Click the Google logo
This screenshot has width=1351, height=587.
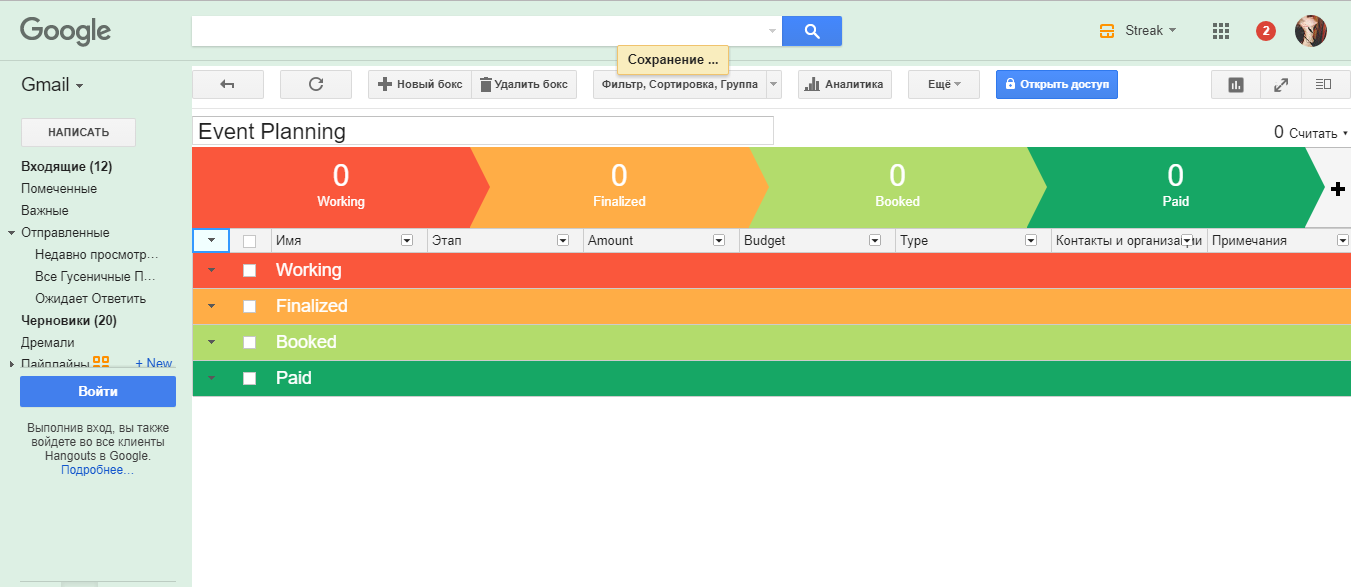[66, 31]
